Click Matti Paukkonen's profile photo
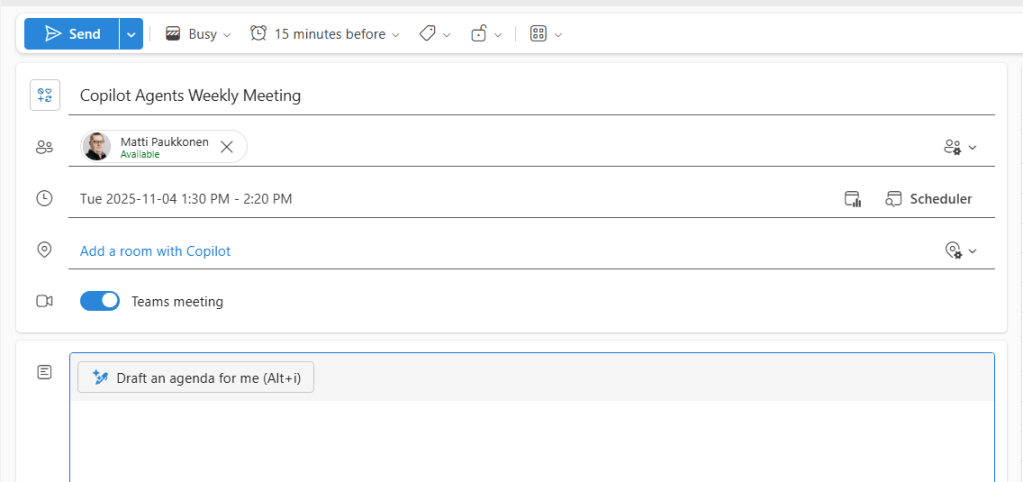1023x482 pixels. [98, 147]
